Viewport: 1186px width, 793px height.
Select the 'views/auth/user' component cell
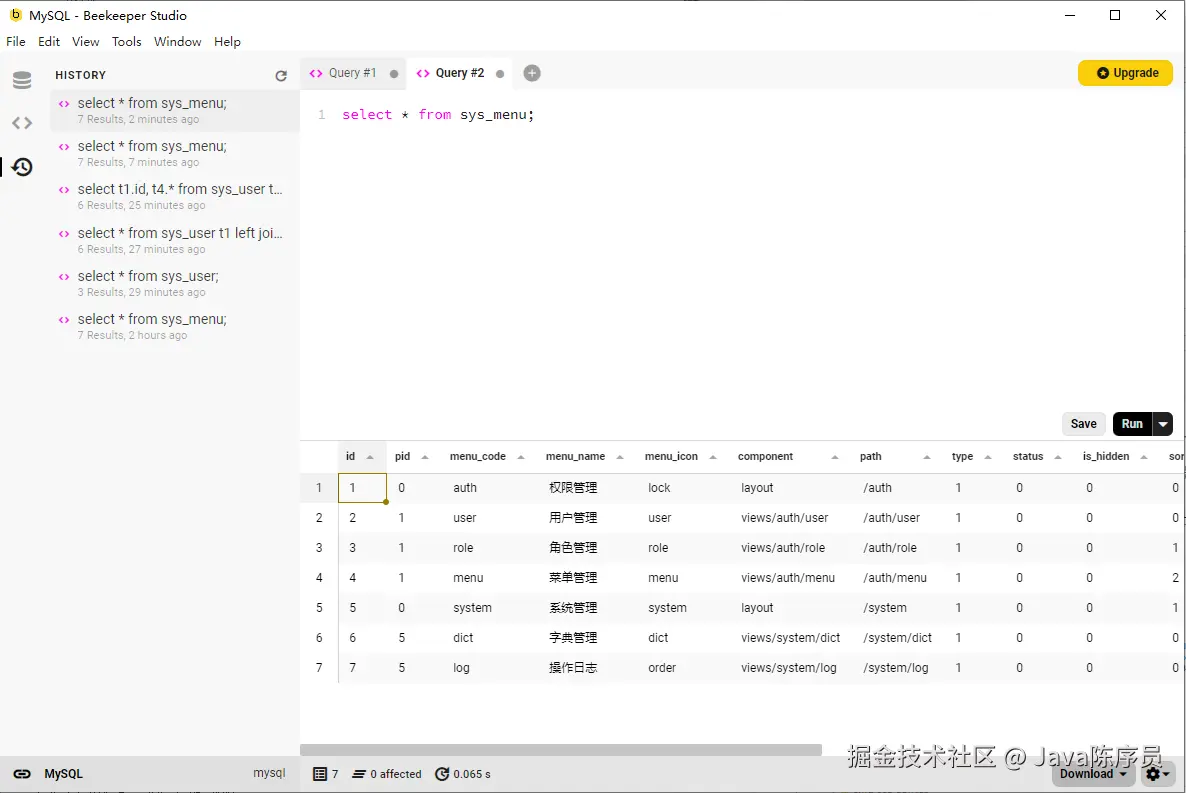coord(792,518)
